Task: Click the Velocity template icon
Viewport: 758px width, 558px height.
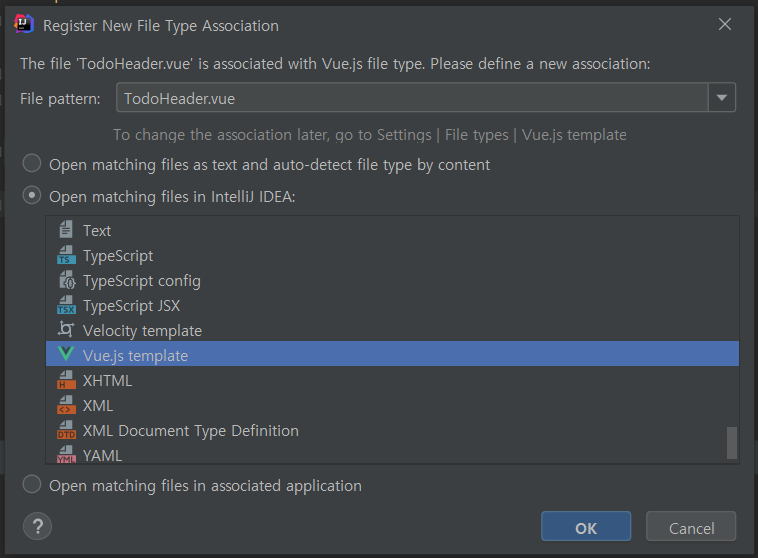Action: [x=66, y=330]
